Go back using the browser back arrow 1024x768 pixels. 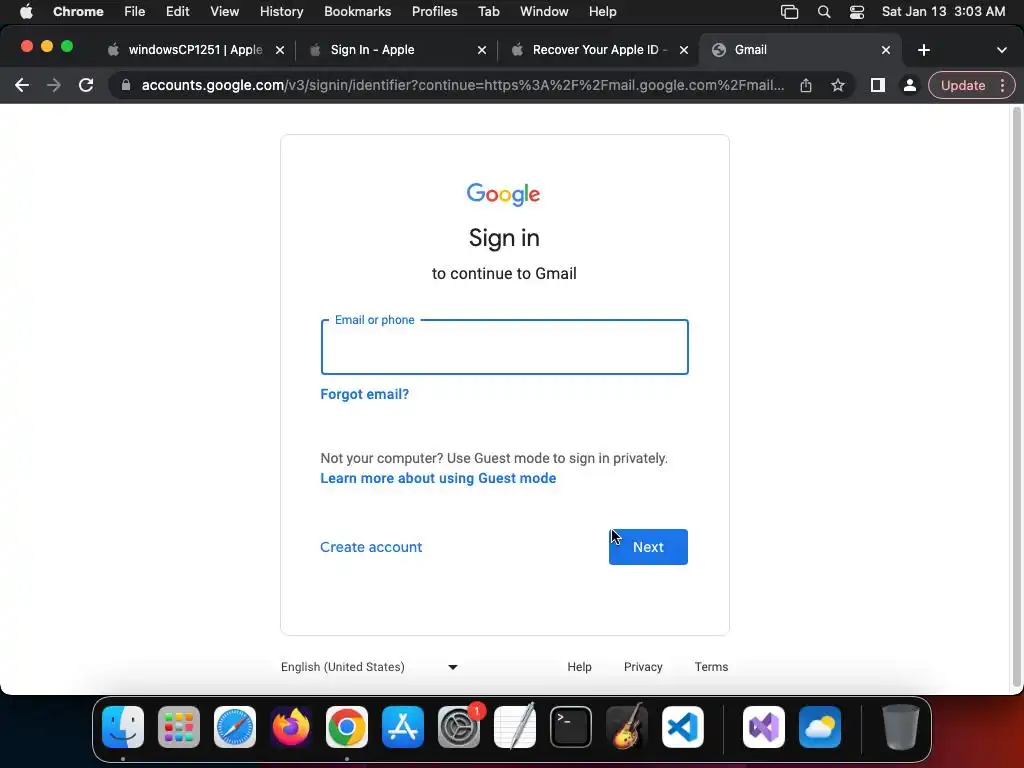22,85
